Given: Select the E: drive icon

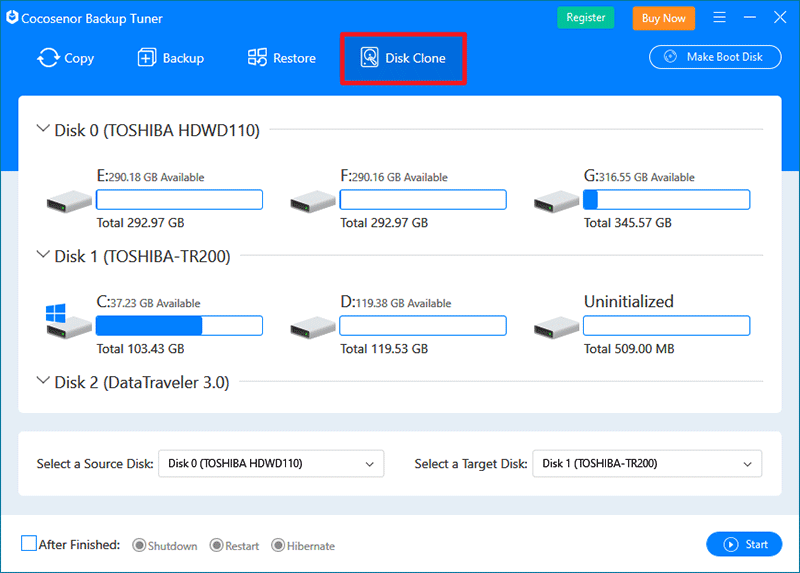Looking at the screenshot, I should point(69,202).
